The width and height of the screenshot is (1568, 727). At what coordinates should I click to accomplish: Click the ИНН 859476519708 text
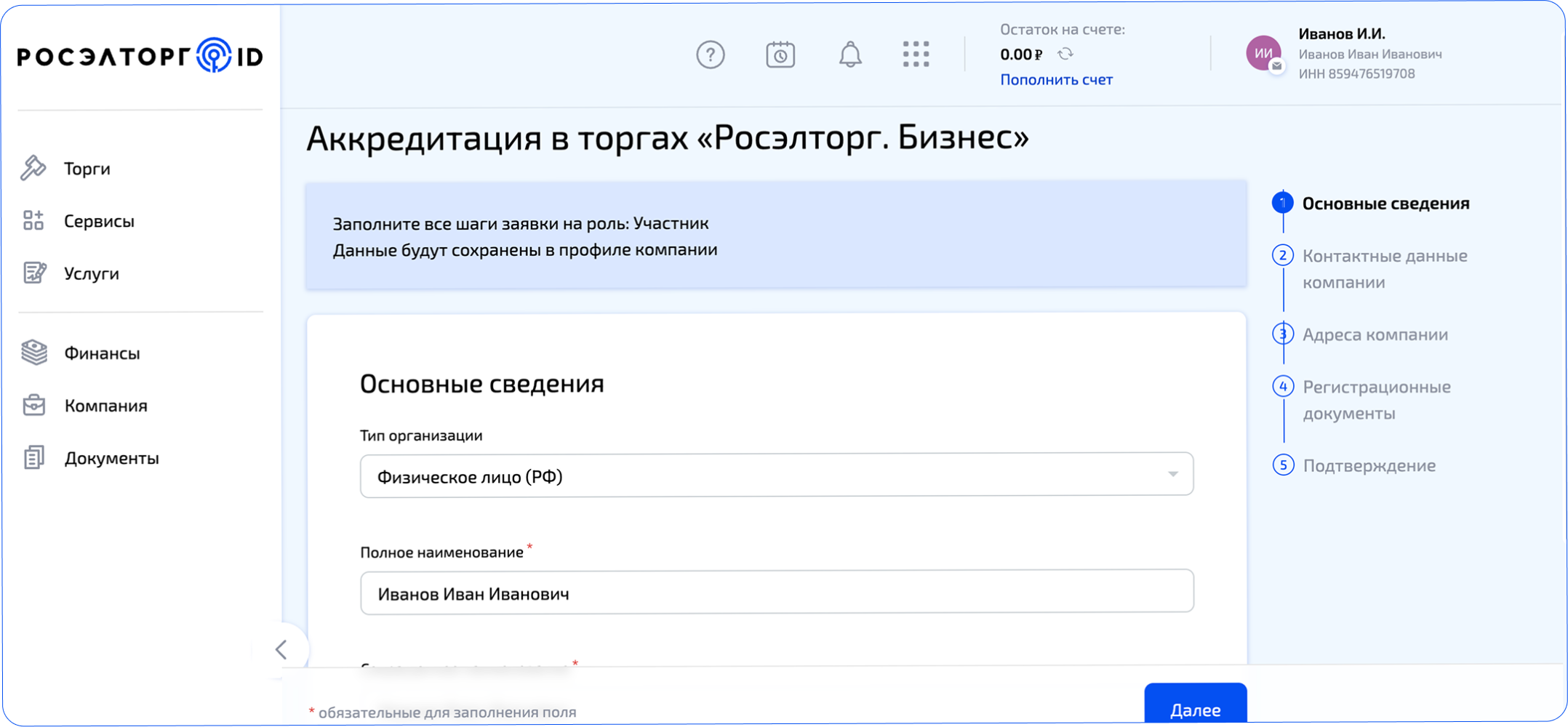click(x=1357, y=73)
